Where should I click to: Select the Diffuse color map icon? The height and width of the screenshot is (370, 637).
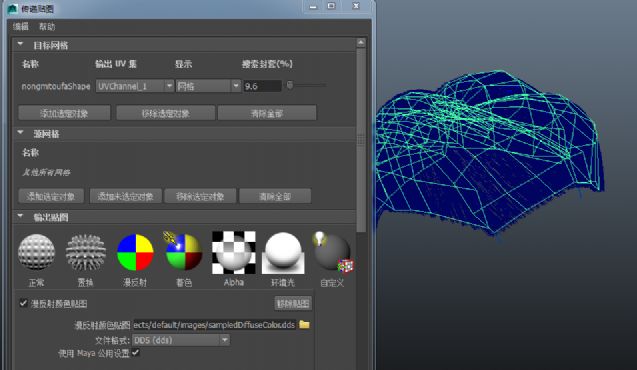click(135, 252)
